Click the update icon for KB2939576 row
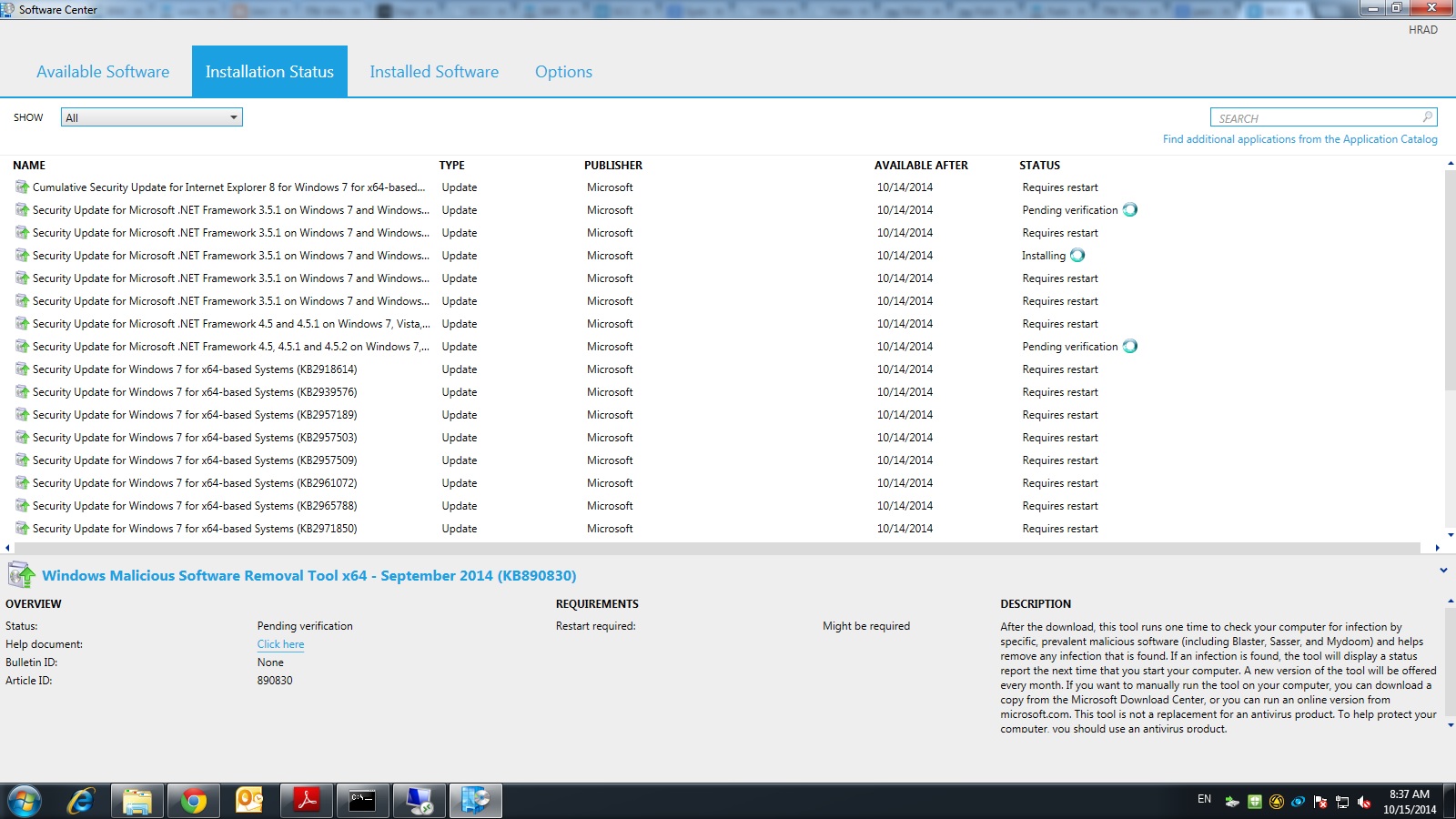The width and height of the screenshot is (1456, 819). [x=22, y=392]
